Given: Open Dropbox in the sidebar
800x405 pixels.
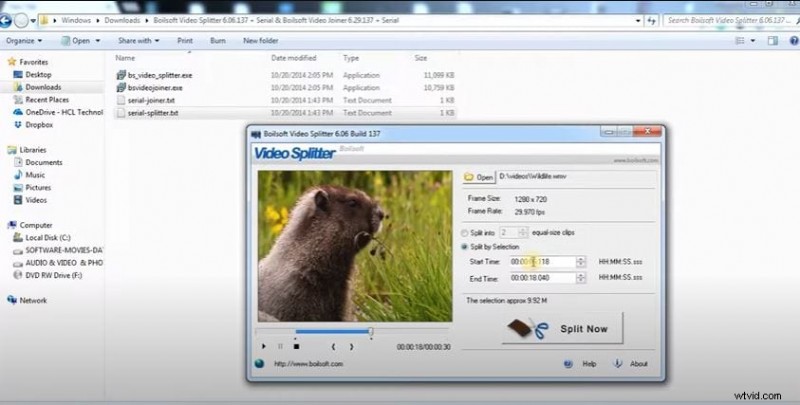Looking at the screenshot, I should (39, 124).
